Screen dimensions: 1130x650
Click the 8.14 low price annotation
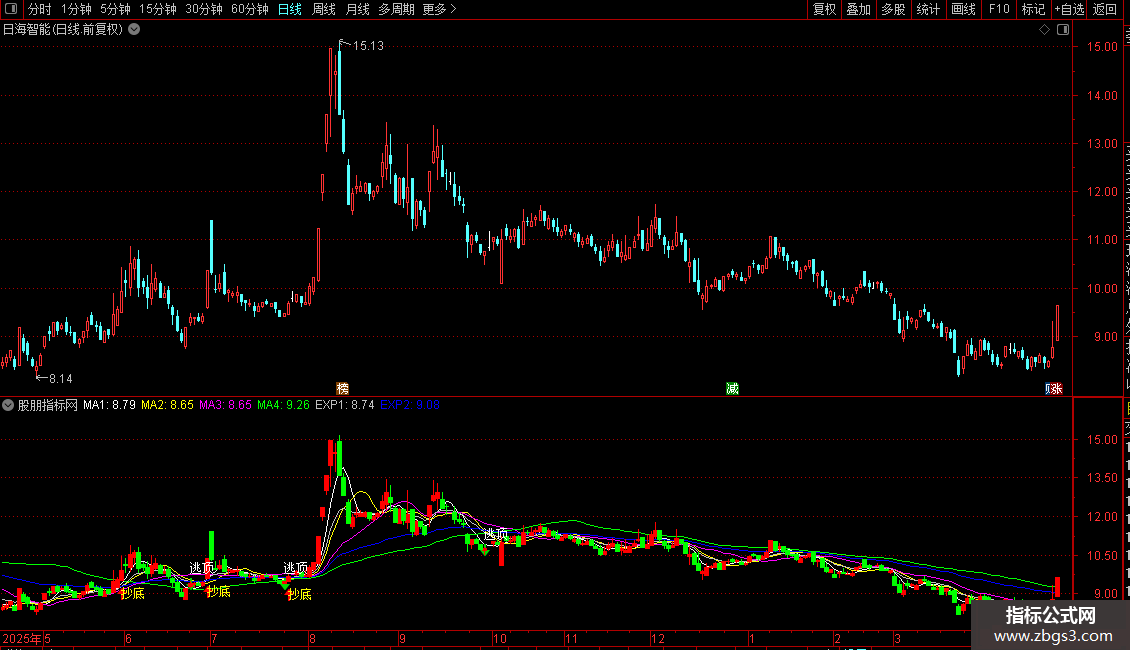[x=61, y=378]
